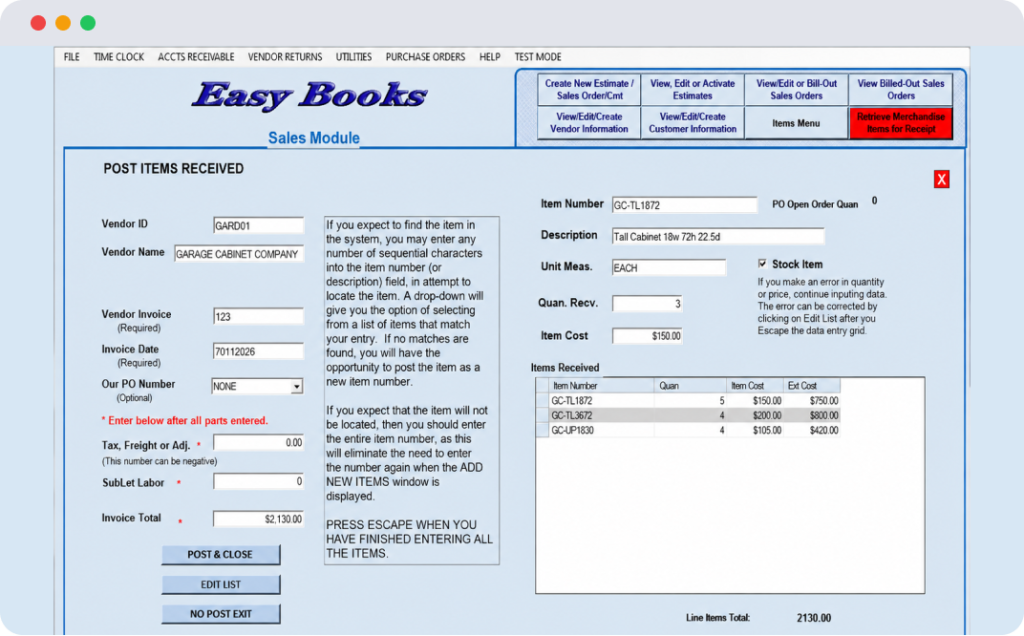Click Retrieve Merchandise Items for Receipt

901,123
